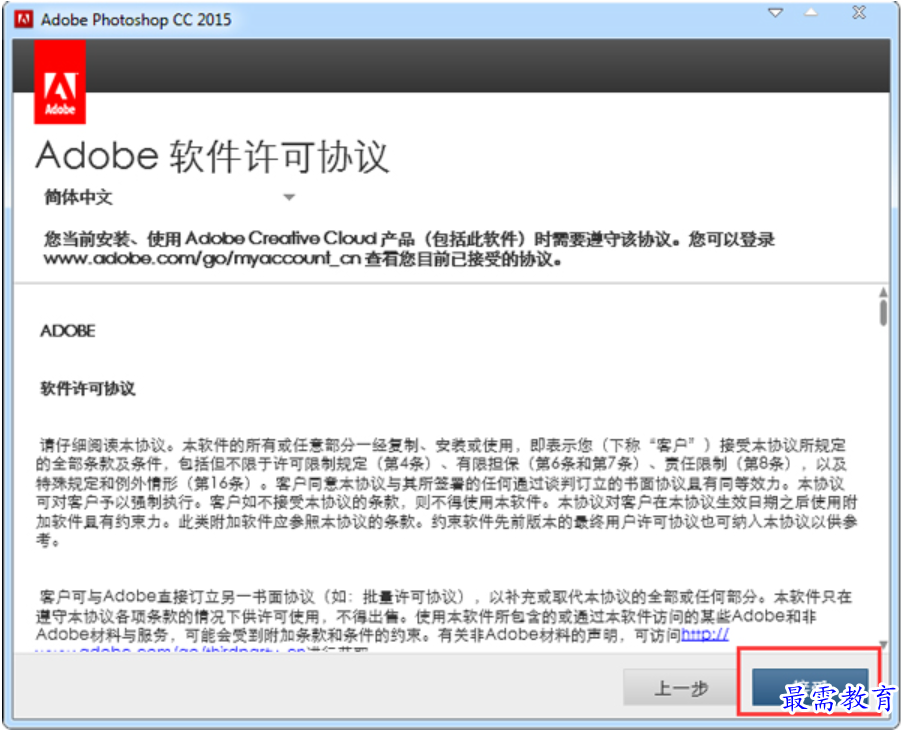Click the scroll-down arrow of license text
The height and width of the screenshot is (730, 904).
click(x=883, y=644)
